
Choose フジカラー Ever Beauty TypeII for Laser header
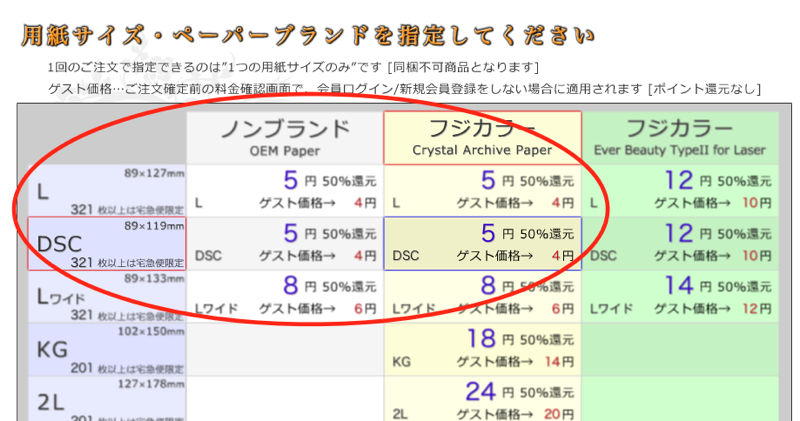tap(680, 137)
